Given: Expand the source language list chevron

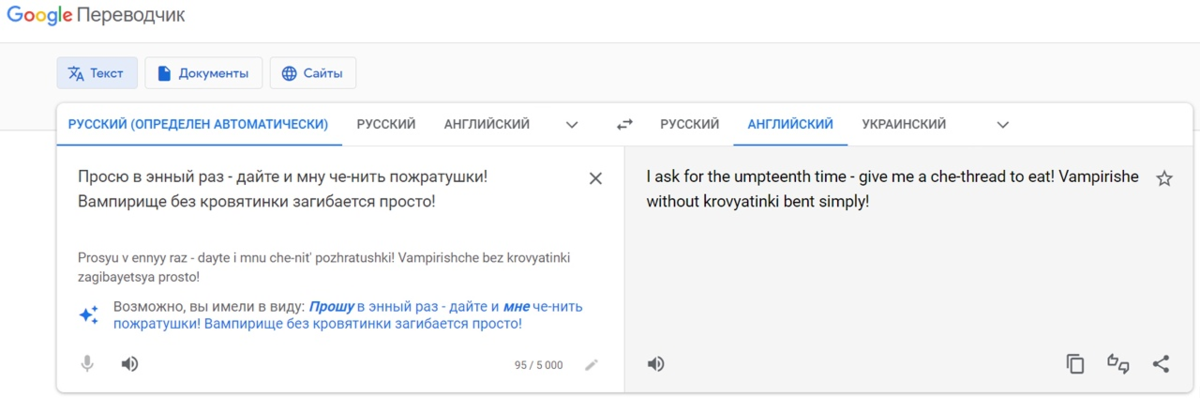Looking at the screenshot, I should (572, 125).
